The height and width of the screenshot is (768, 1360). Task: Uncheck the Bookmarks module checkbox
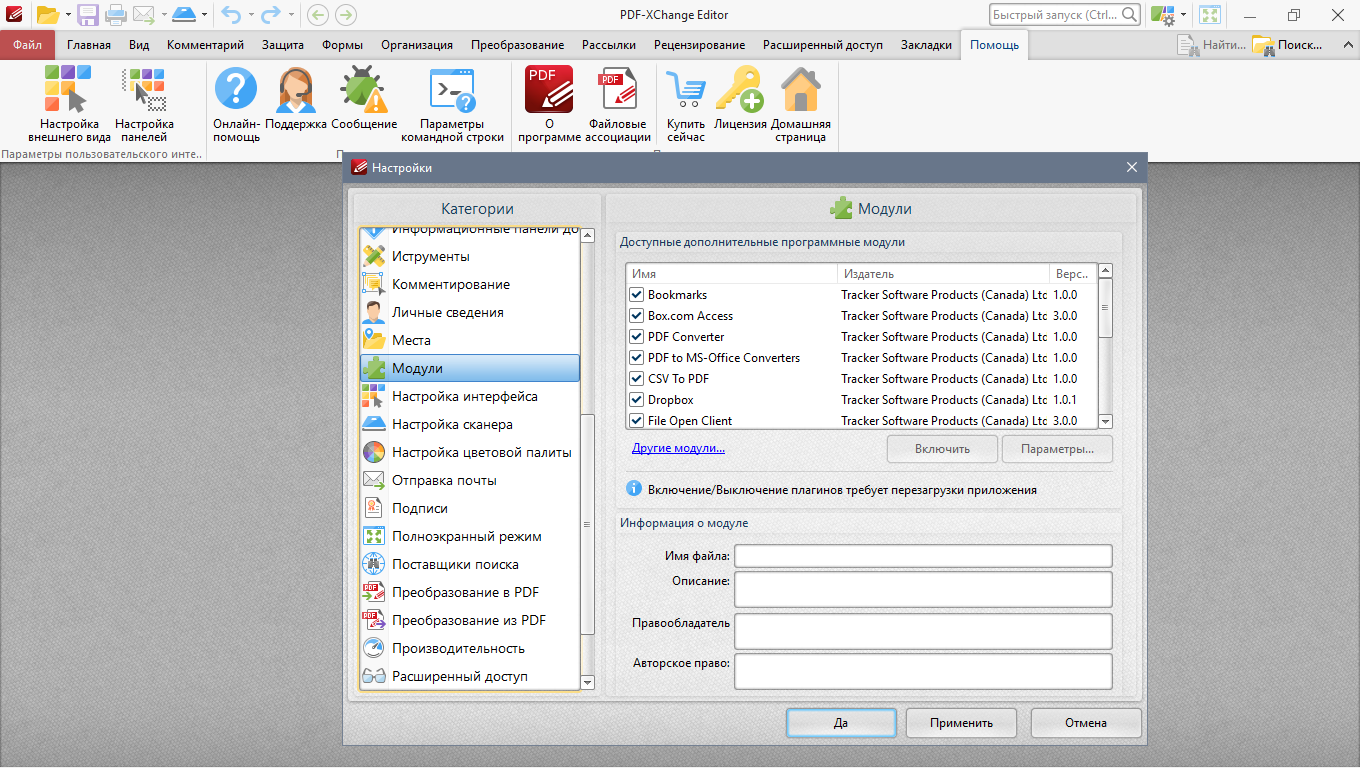636,295
